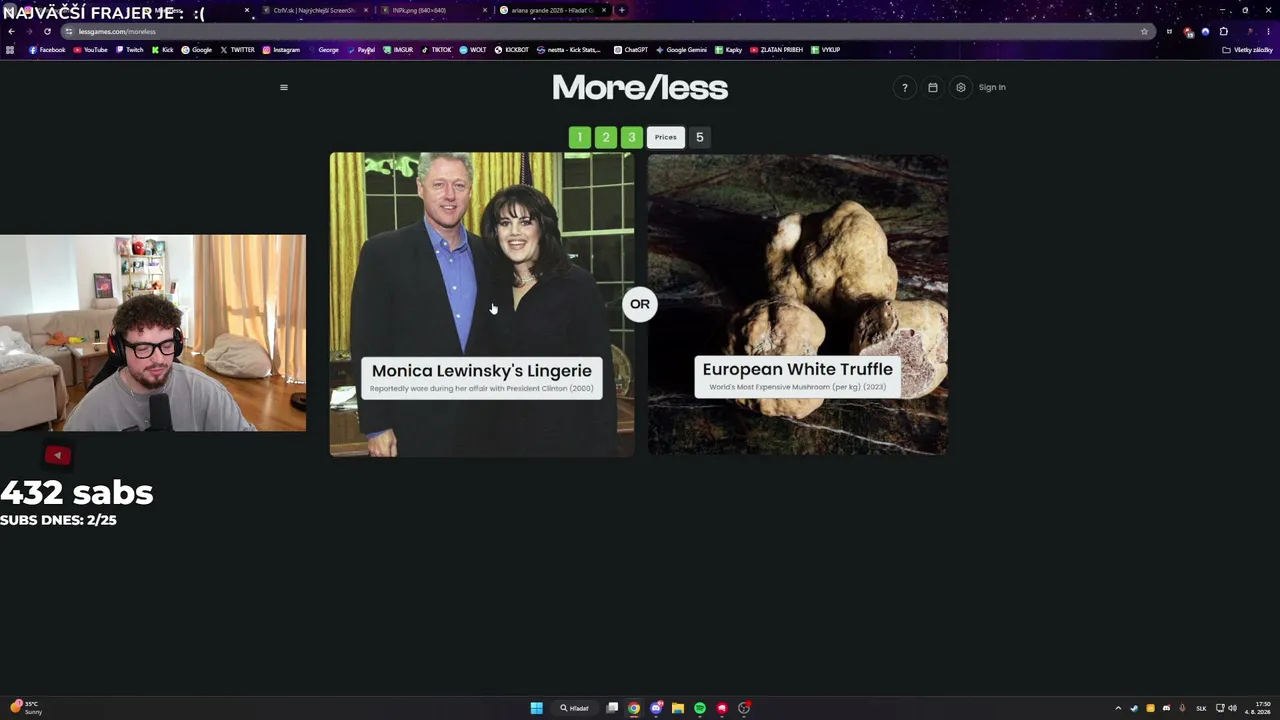Open the Facebook bookmark
1280x720 pixels.
47,50
